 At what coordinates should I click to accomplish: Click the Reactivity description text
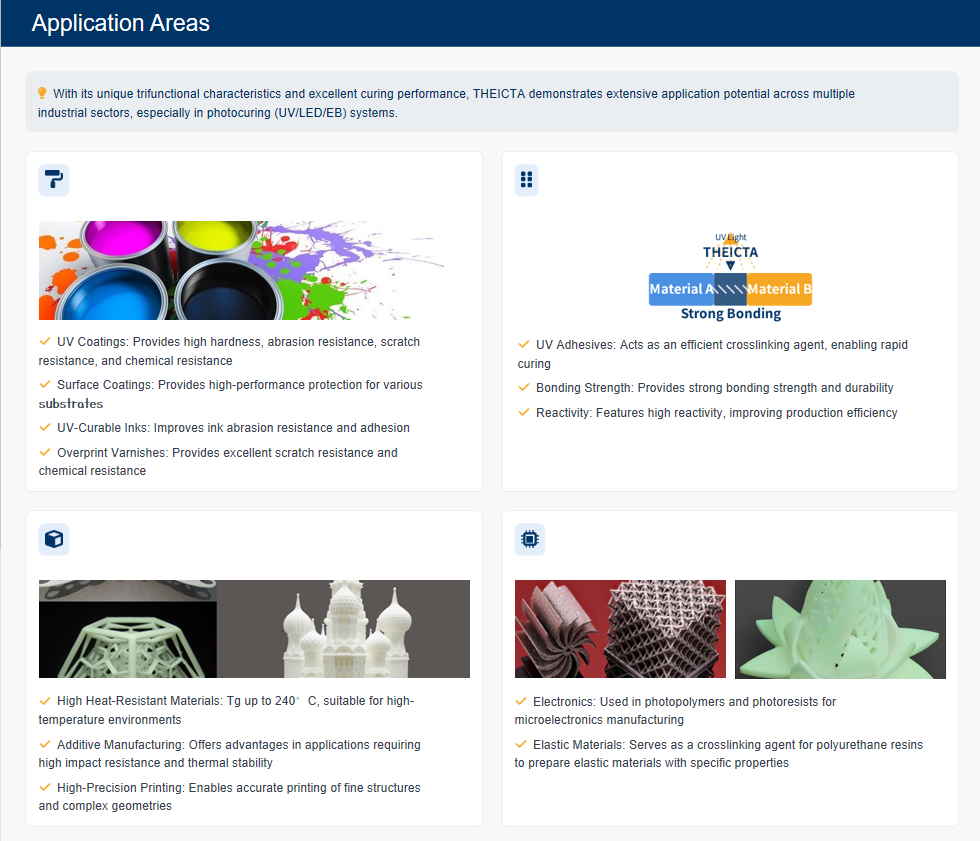tap(716, 412)
